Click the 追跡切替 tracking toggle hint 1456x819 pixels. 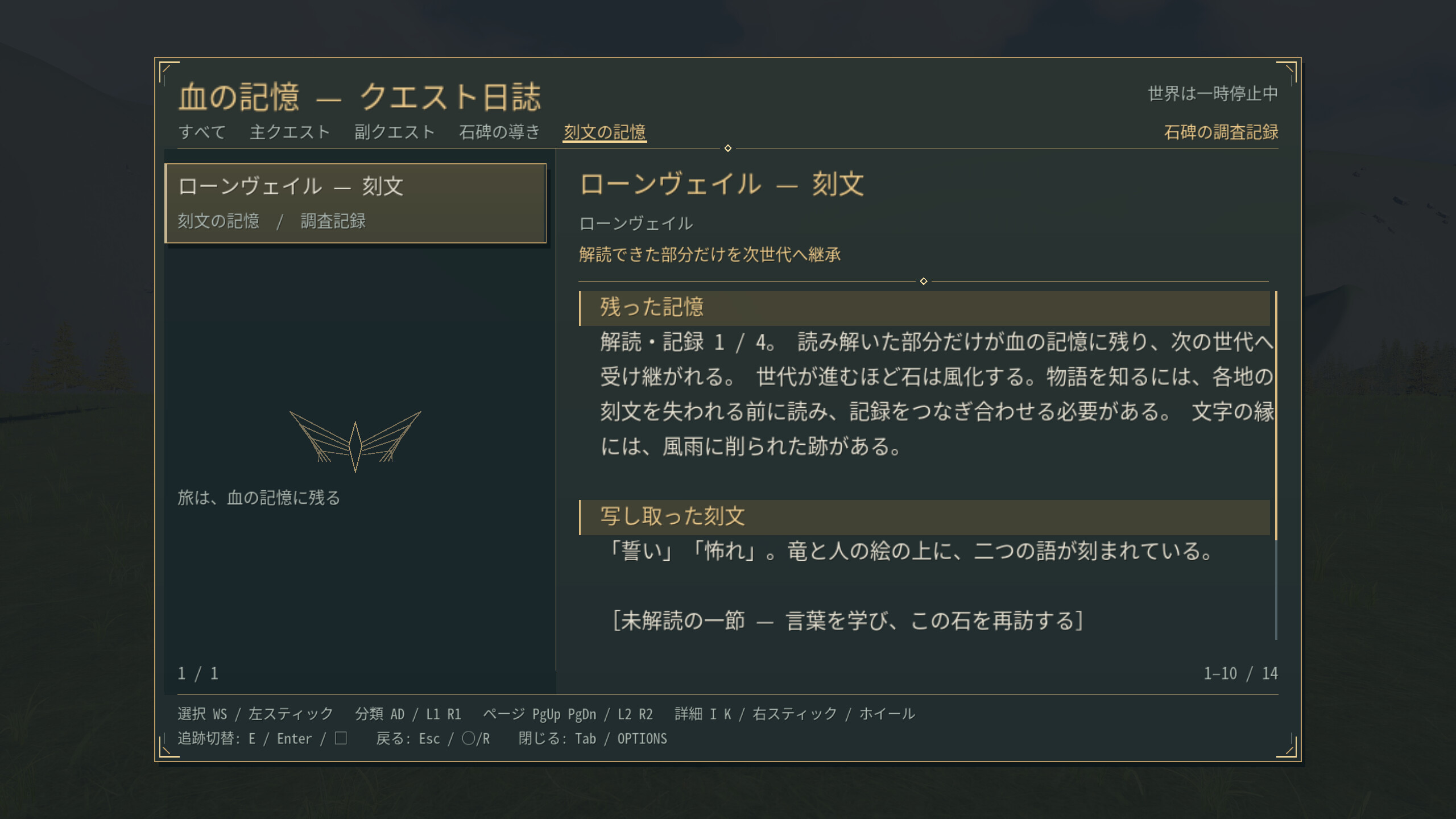coord(262,738)
